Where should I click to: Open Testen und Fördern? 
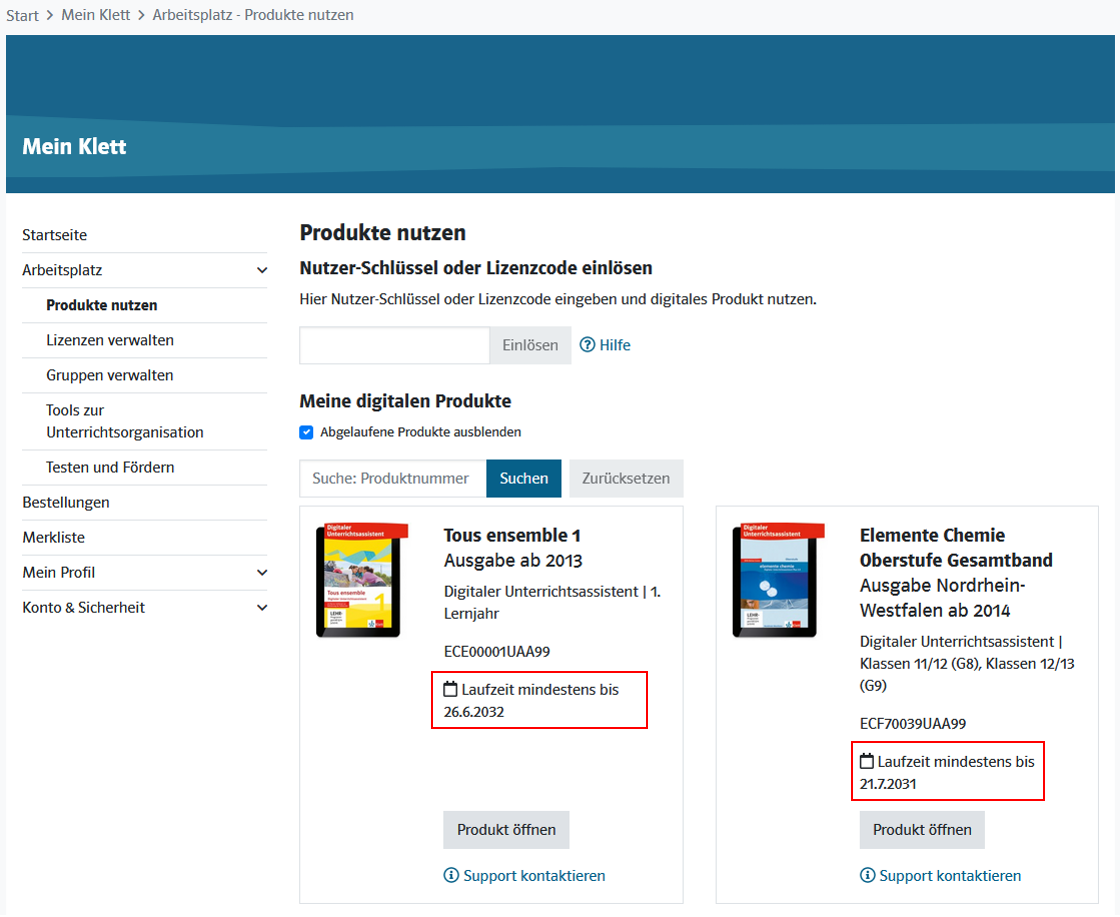[110, 467]
